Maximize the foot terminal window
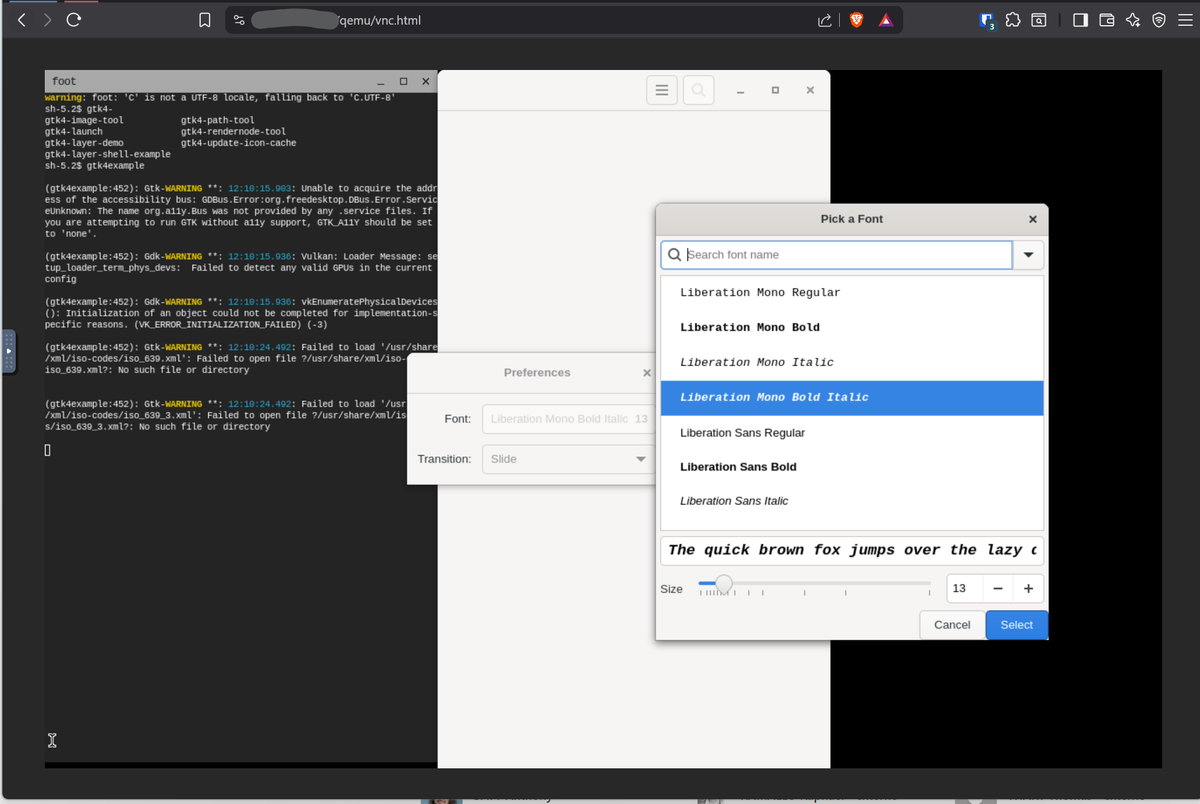 tap(403, 81)
